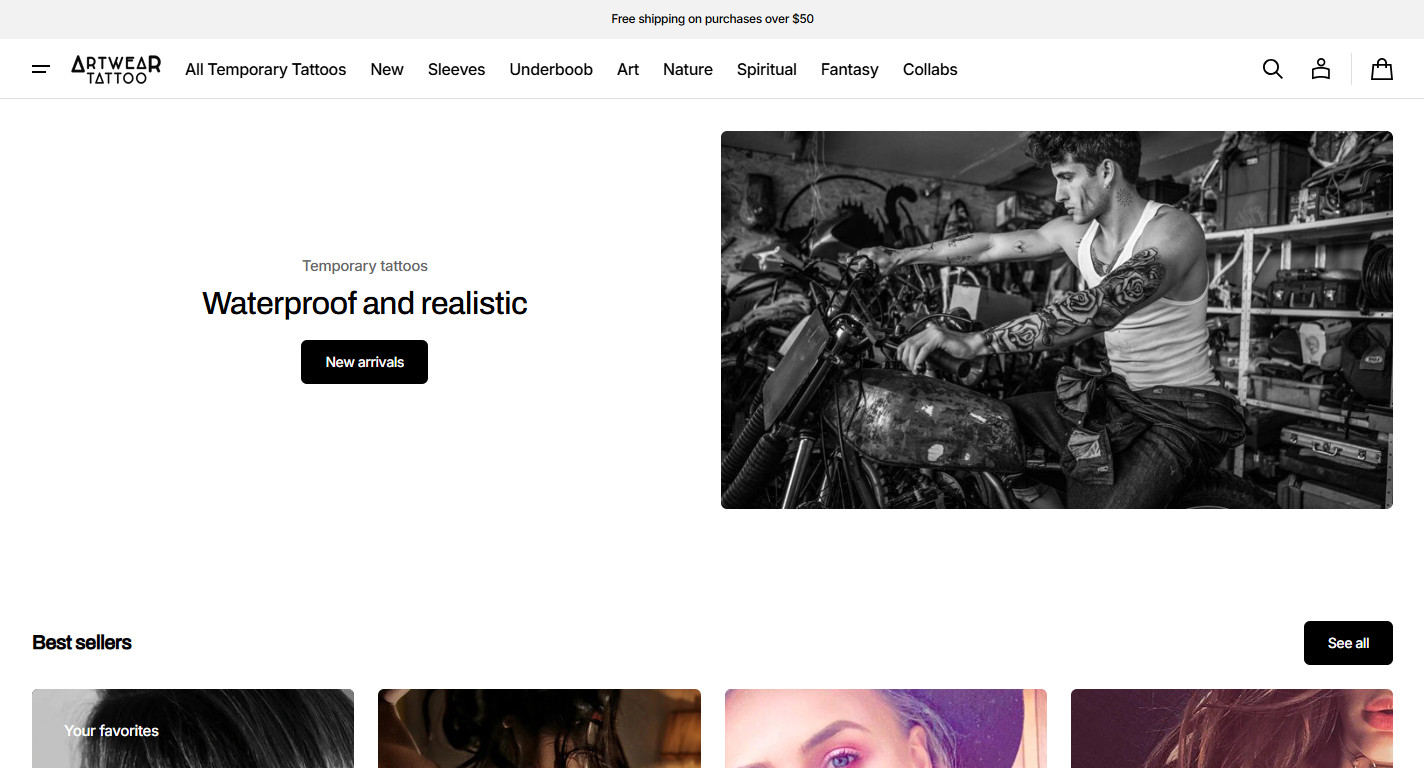
Task: Open the Collabs menu item
Action: pyautogui.click(x=930, y=69)
